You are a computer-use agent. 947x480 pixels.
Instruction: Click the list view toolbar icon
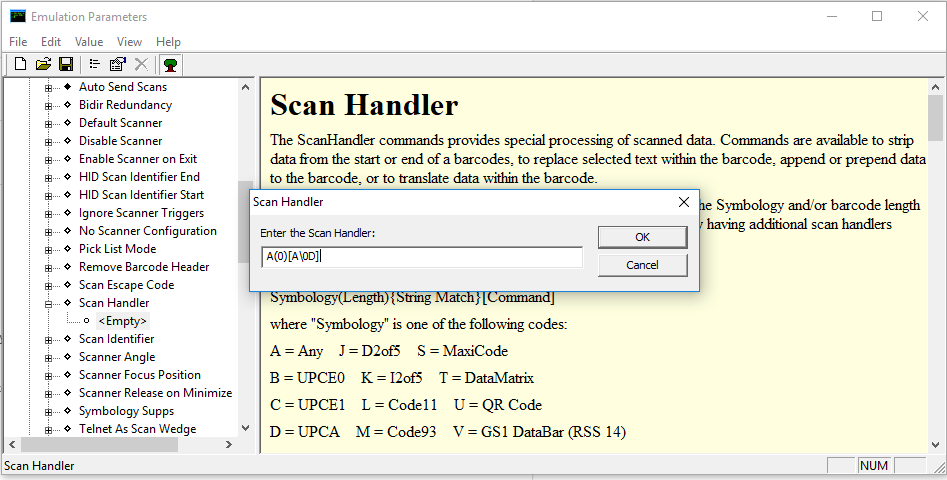(x=95, y=64)
